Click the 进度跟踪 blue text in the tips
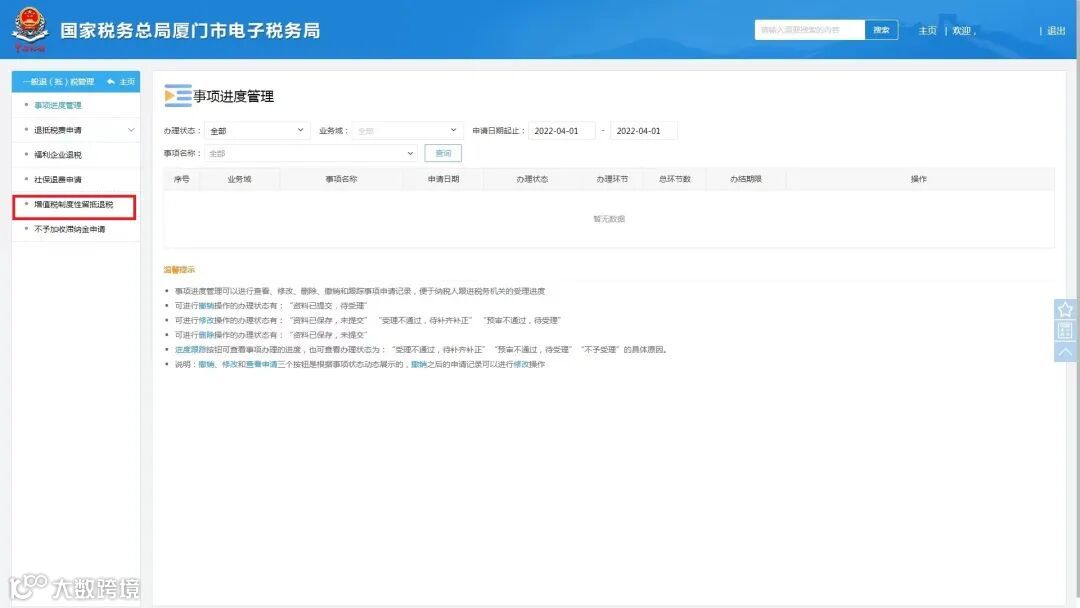The image size is (1080, 608). click(x=190, y=350)
